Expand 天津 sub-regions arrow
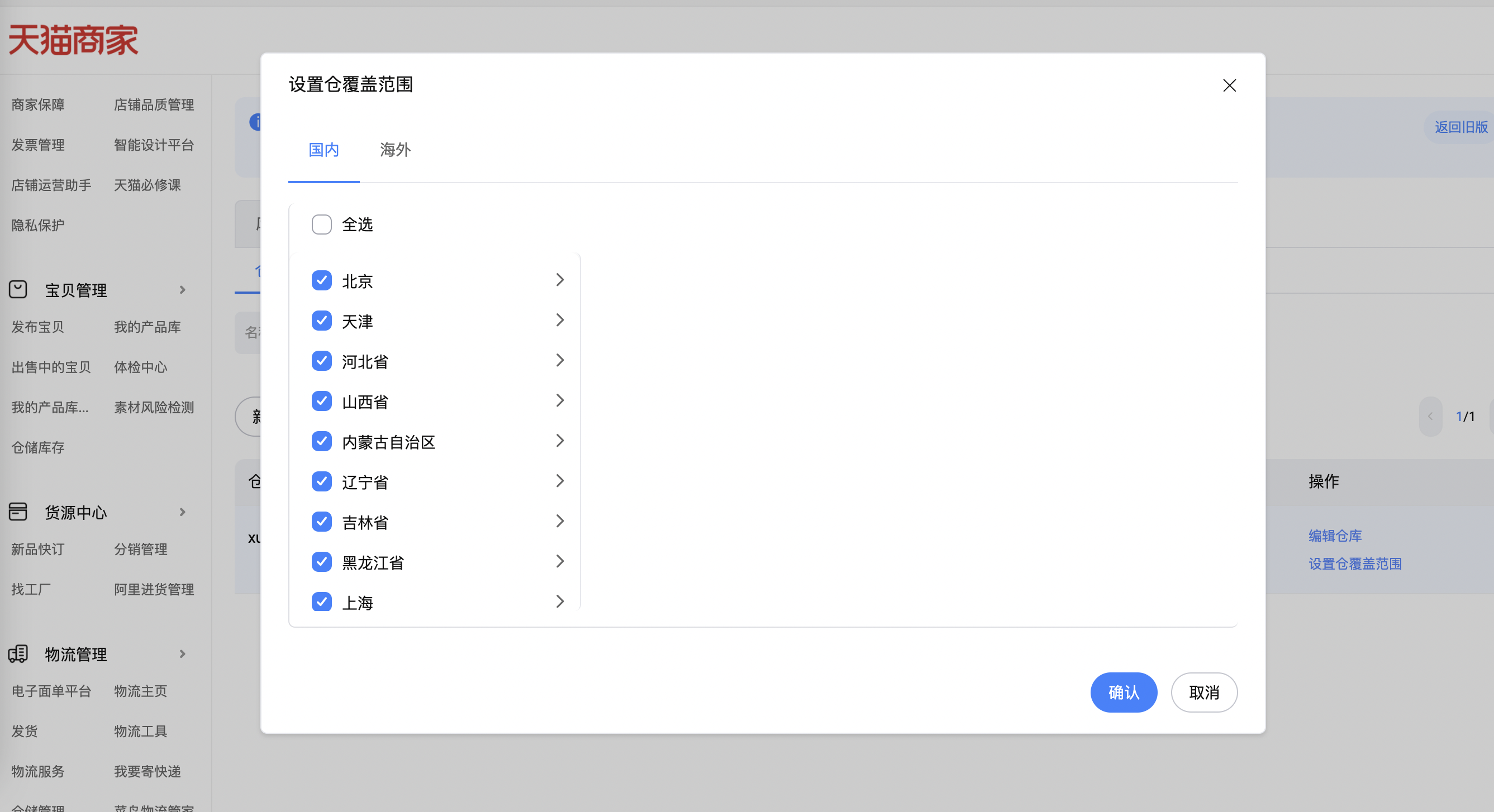 pos(560,320)
